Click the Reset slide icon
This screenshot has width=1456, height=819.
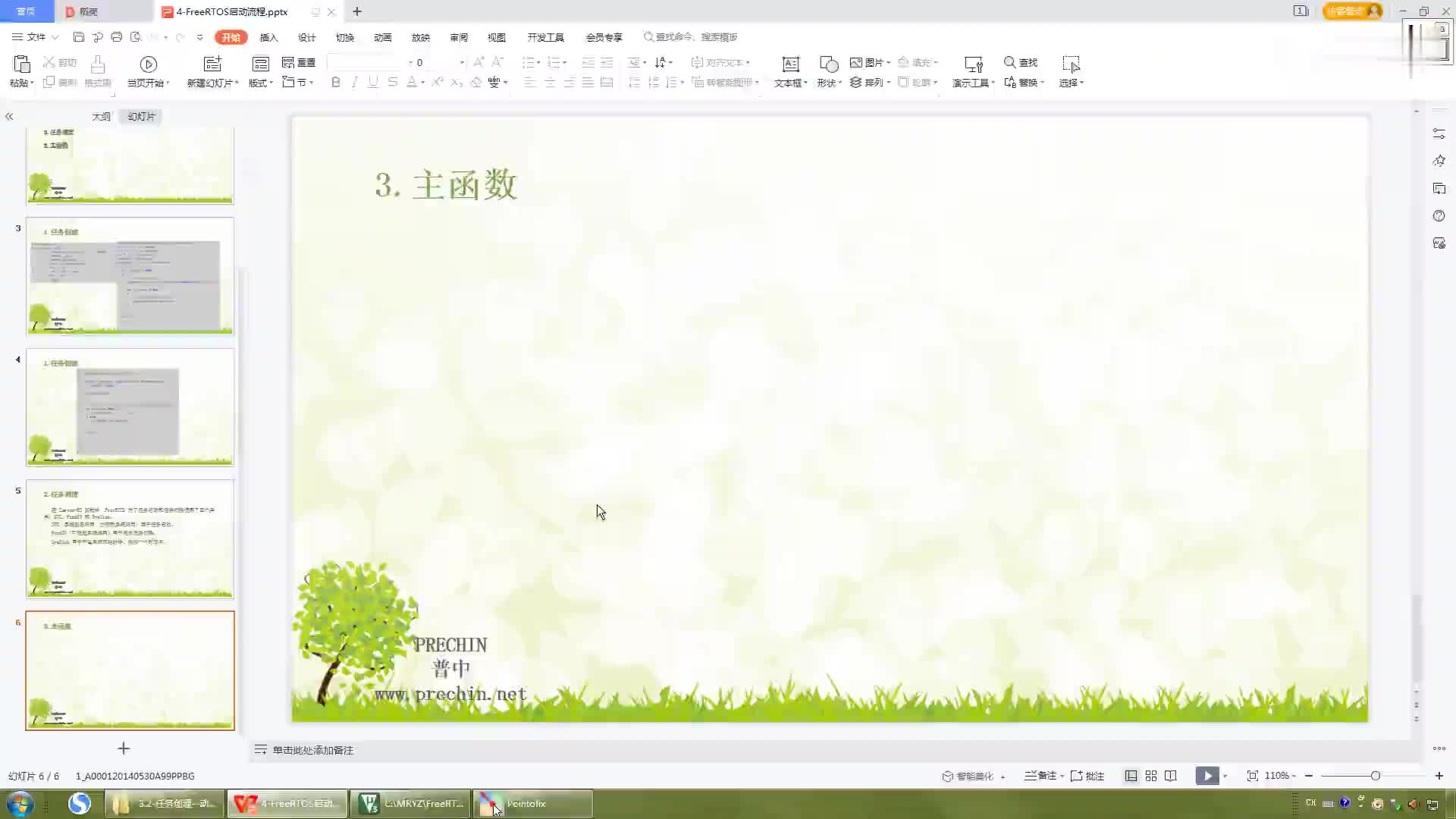[x=288, y=62]
